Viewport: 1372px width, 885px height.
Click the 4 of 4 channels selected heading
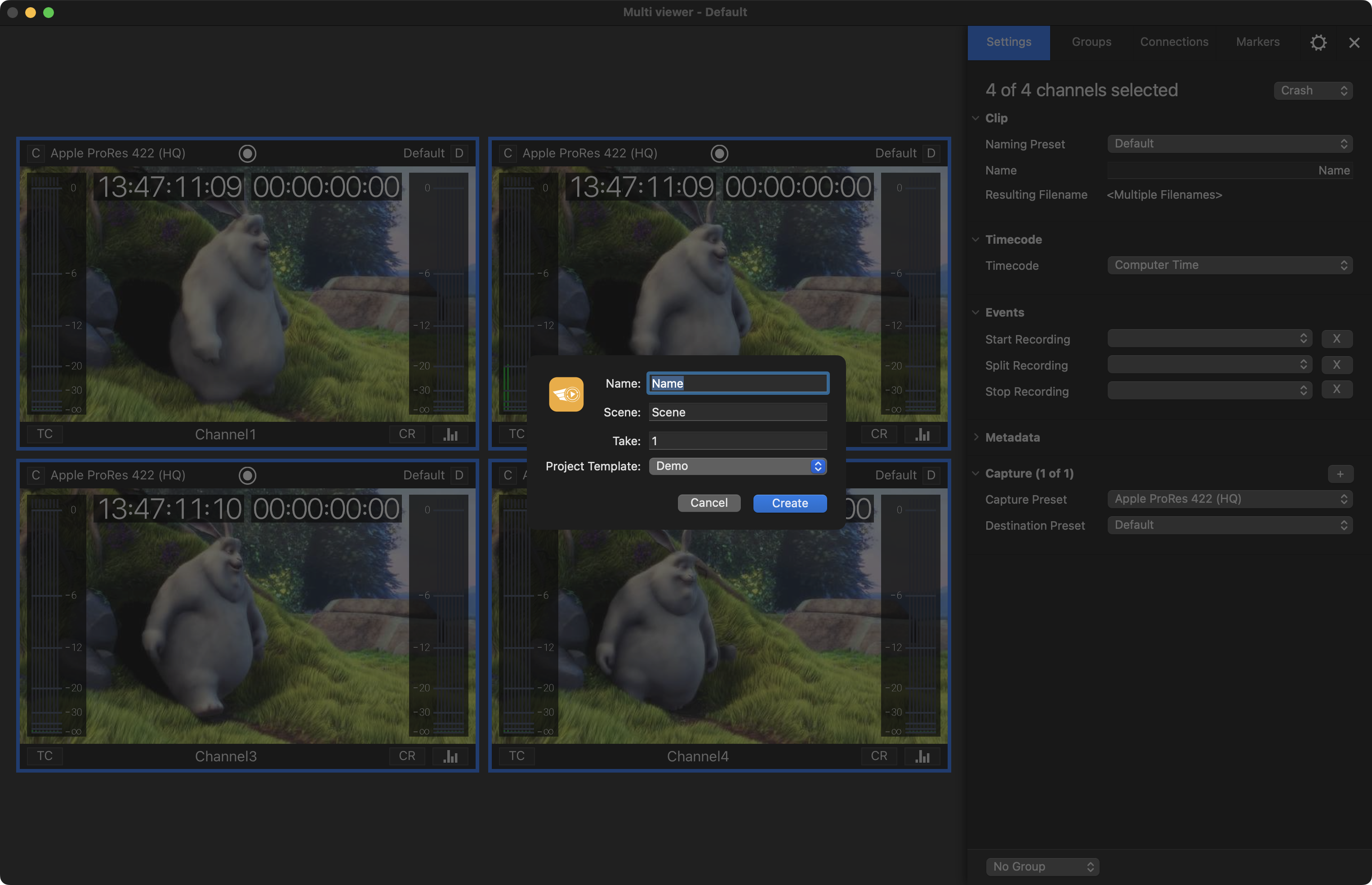coord(1082,90)
